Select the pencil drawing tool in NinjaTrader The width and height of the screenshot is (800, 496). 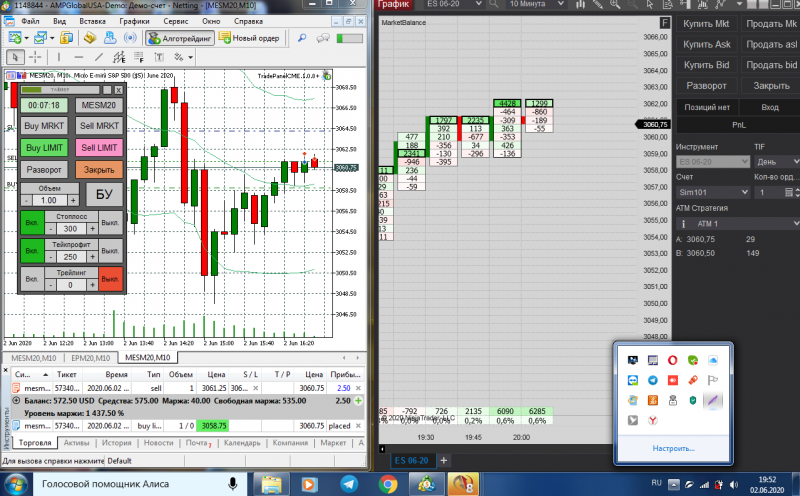pos(597,4)
